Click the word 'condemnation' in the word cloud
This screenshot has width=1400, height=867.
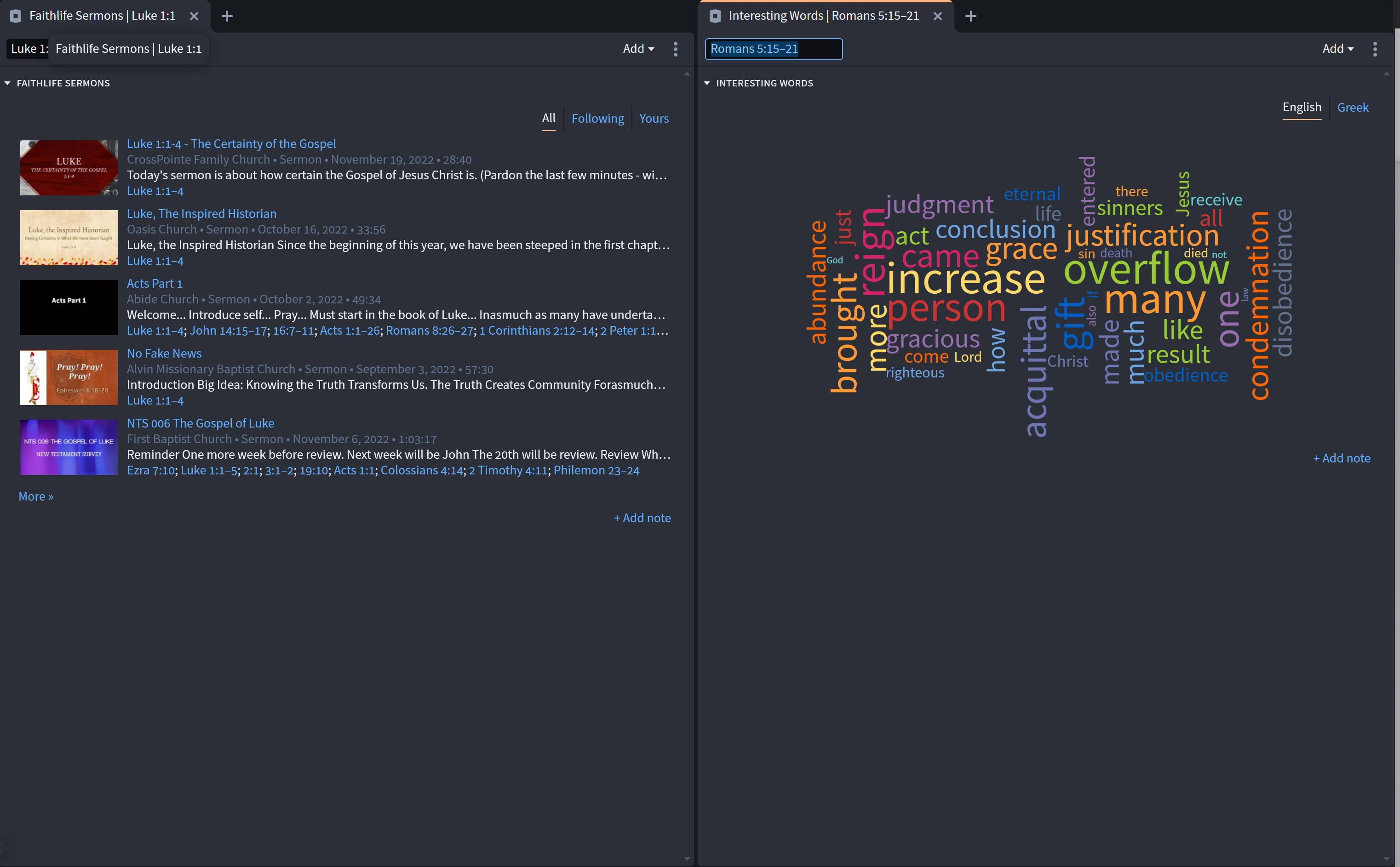[x=1258, y=305]
